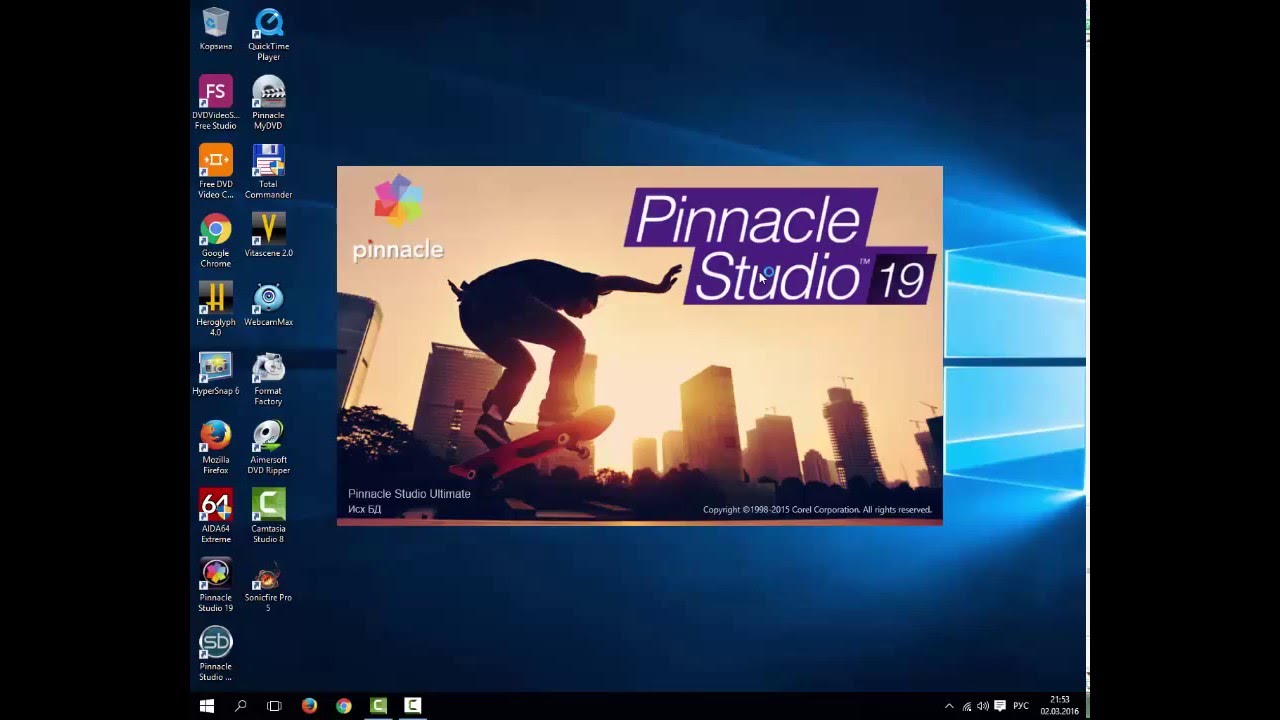Click the Pinnacle Studio 19 desktop shortcut

pos(215,586)
